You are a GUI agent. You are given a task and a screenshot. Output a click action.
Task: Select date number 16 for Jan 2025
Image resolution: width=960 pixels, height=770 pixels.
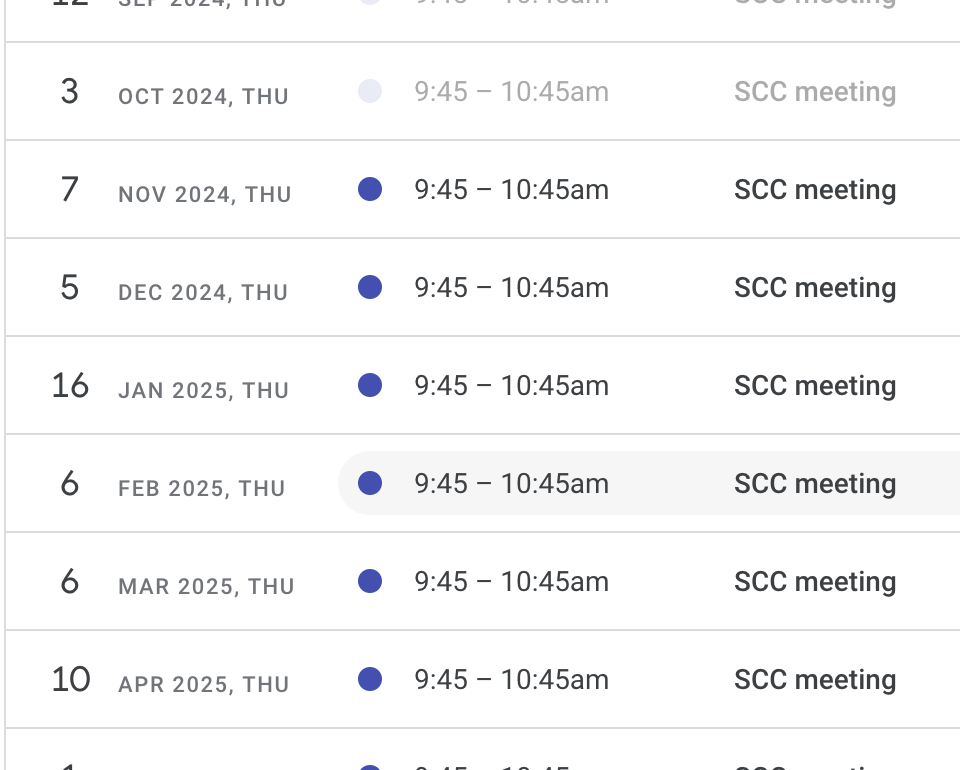point(70,386)
